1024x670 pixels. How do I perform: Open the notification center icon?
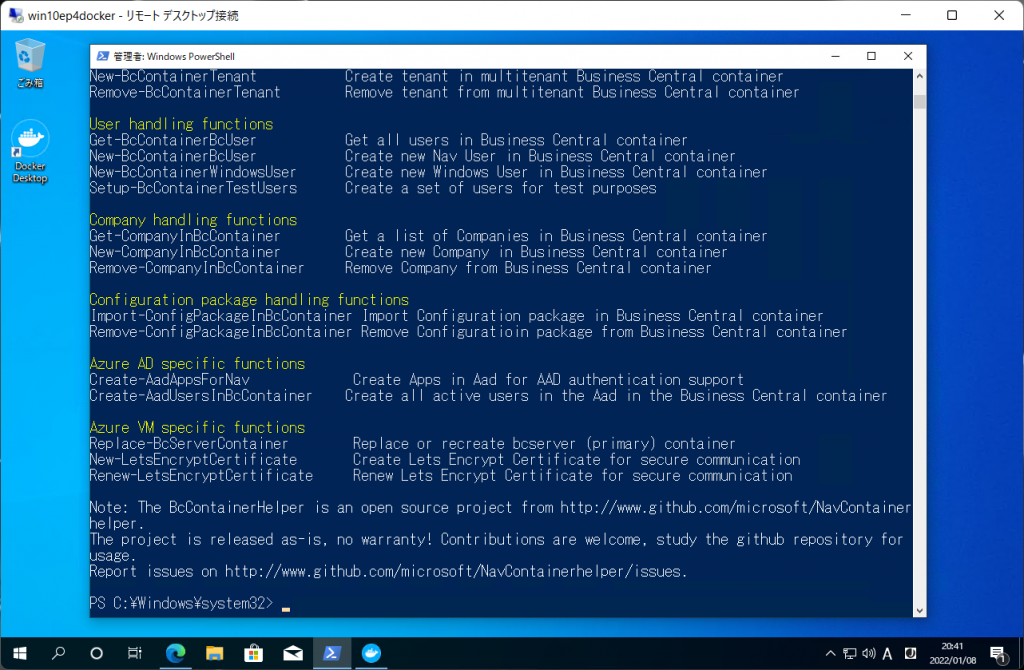pyautogui.click(x=998, y=654)
